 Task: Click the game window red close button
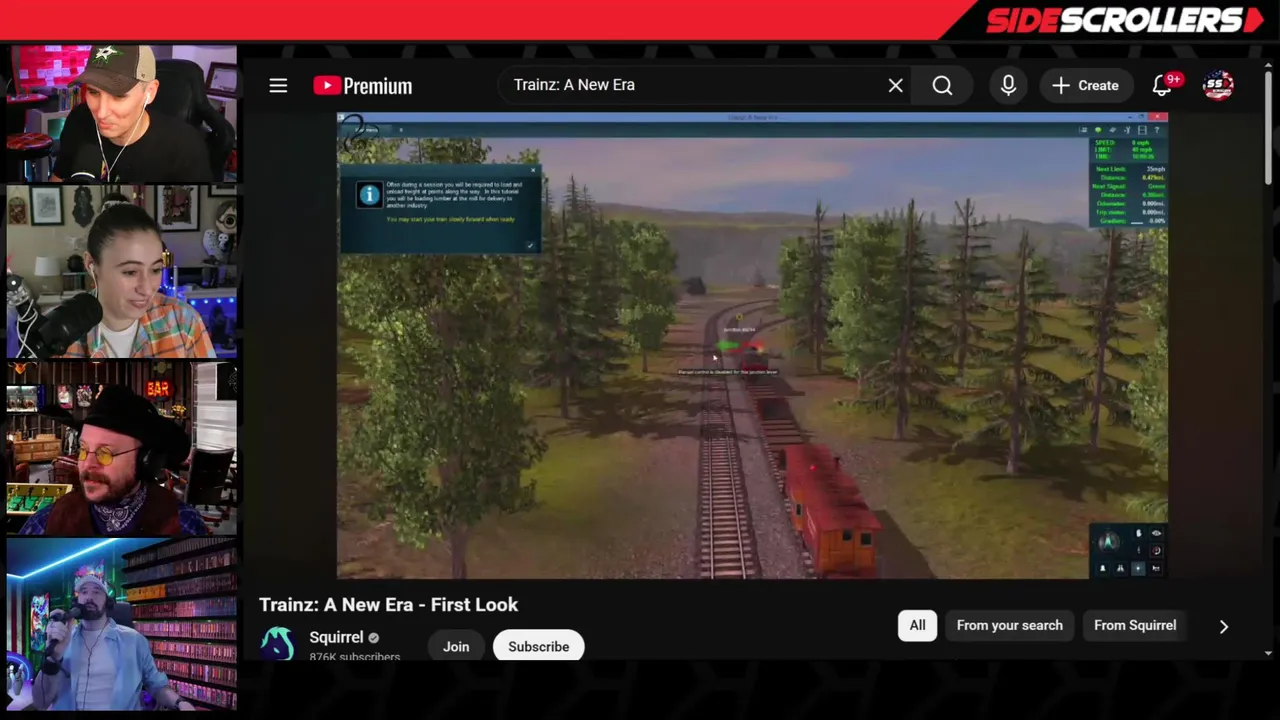click(x=1158, y=117)
